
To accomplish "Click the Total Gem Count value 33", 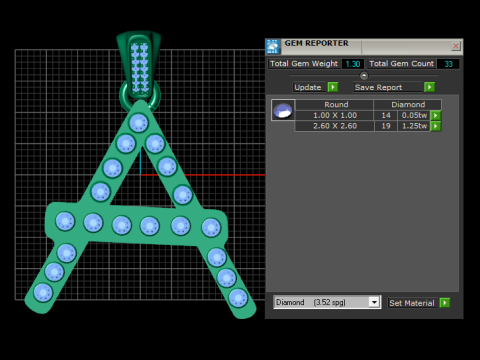I will pyautogui.click(x=448, y=64).
